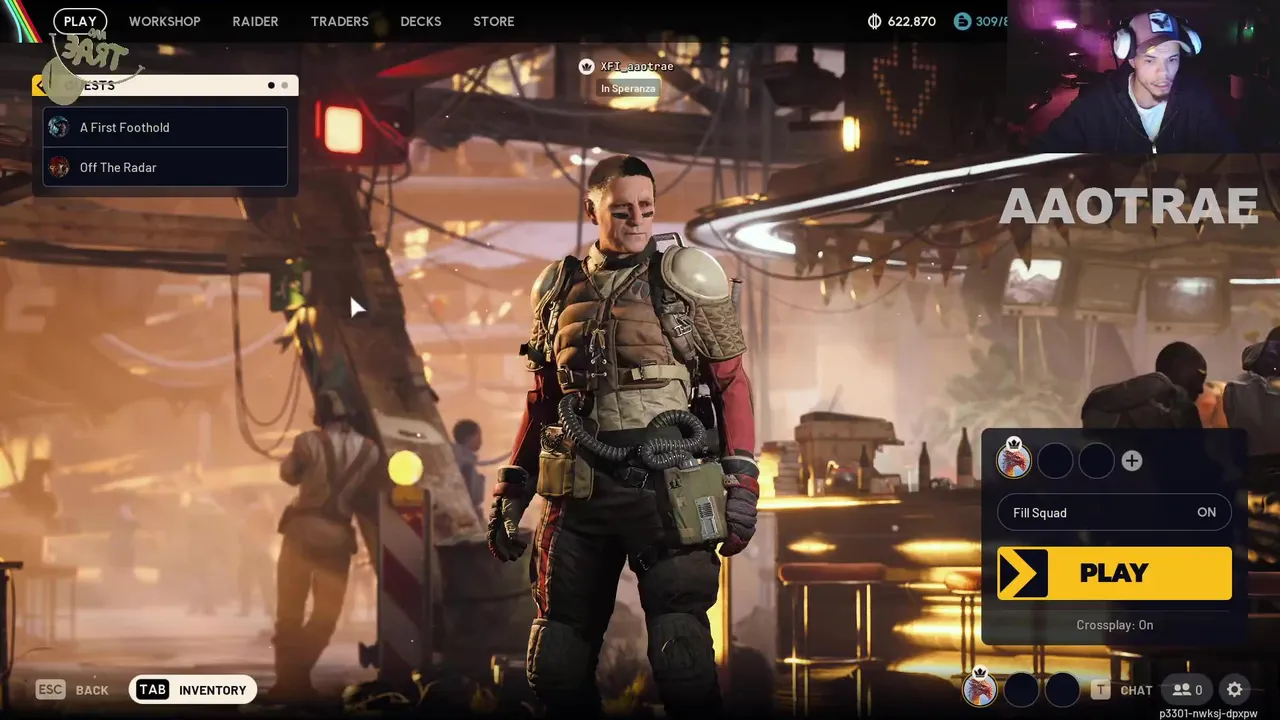
Task: Toggle Fill Squad ON setting
Action: pos(1114,513)
